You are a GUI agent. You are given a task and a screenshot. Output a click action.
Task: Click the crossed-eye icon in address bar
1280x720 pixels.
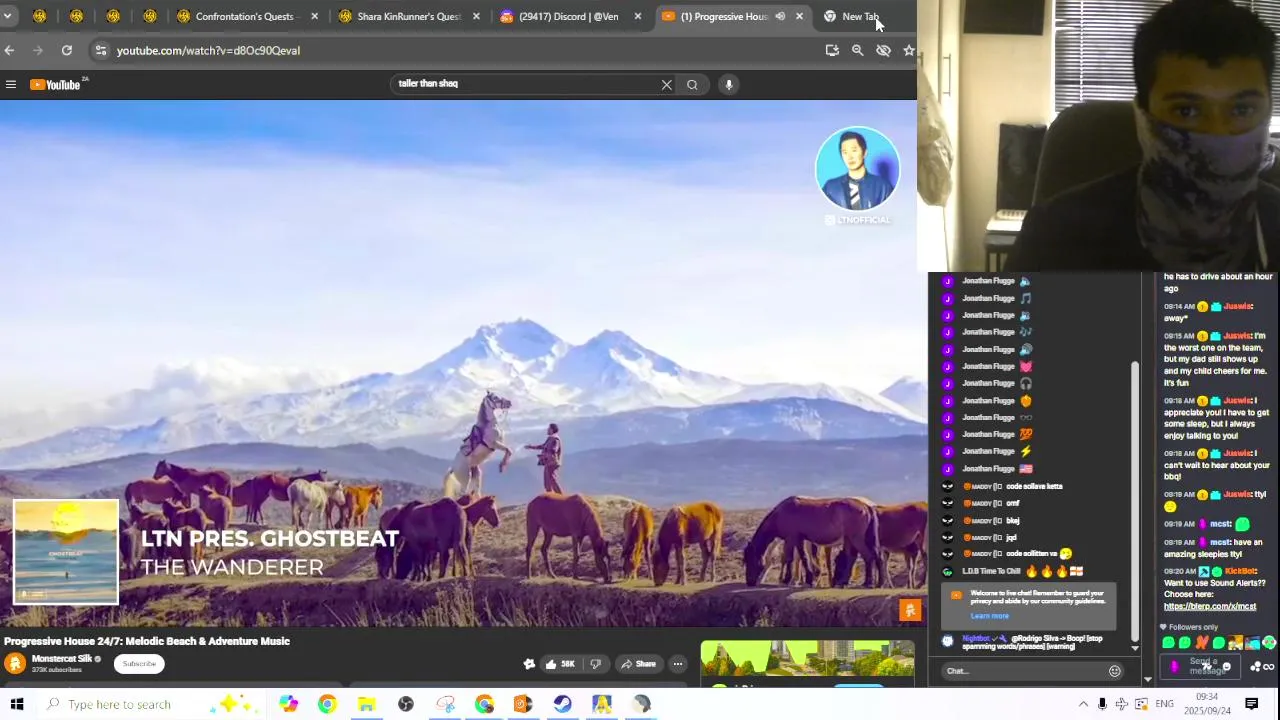click(883, 50)
